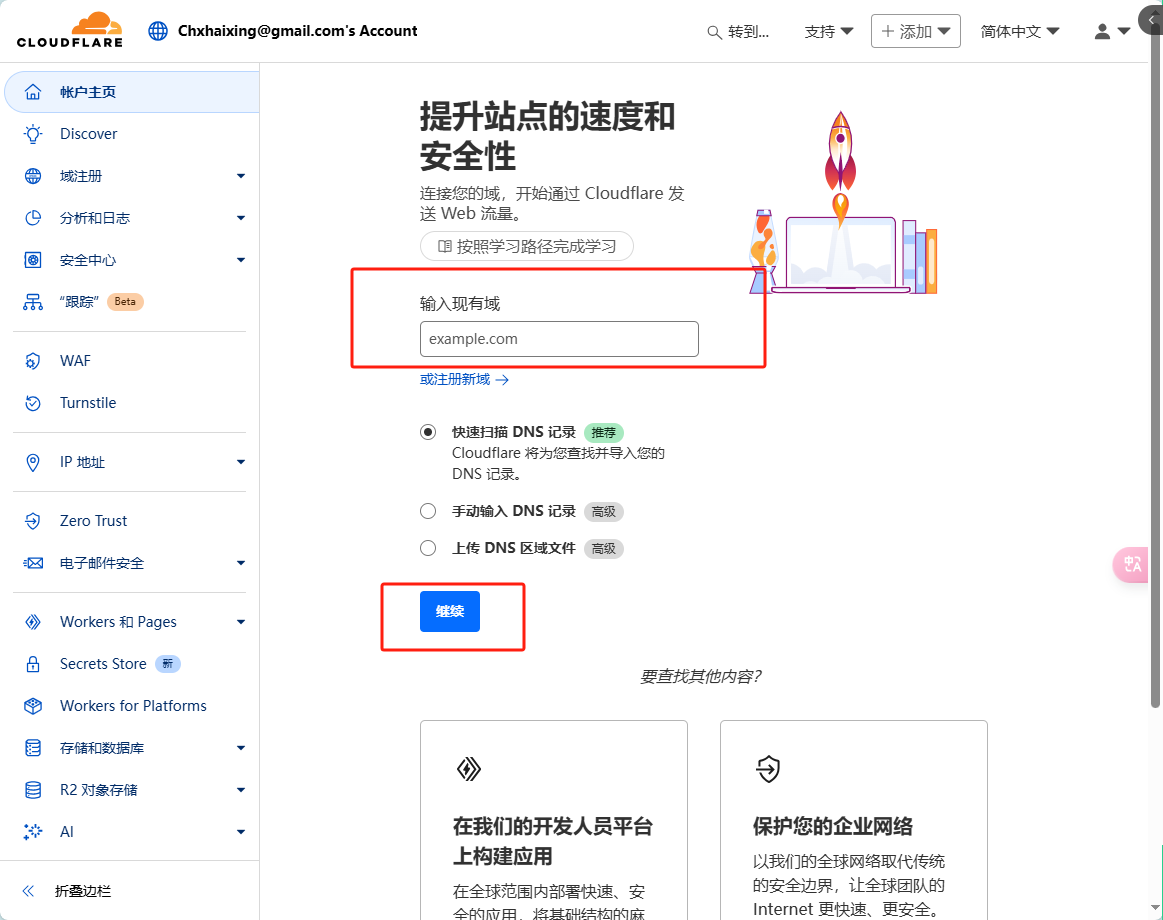
Task: Click the envelope icon for 电子邮件安全
Action: point(33,563)
